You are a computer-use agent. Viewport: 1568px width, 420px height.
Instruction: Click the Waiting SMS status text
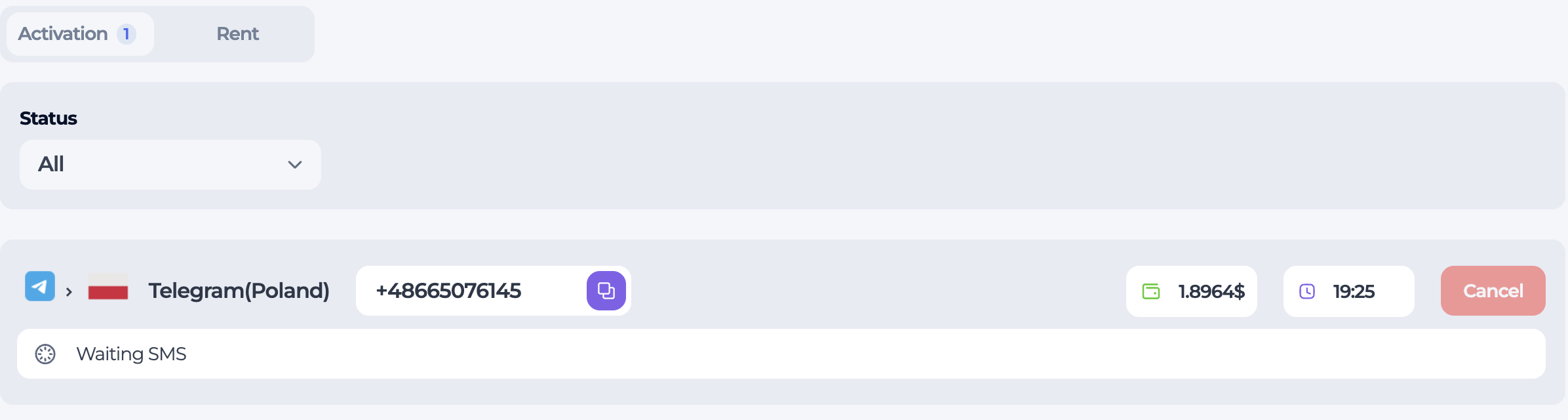(131, 354)
